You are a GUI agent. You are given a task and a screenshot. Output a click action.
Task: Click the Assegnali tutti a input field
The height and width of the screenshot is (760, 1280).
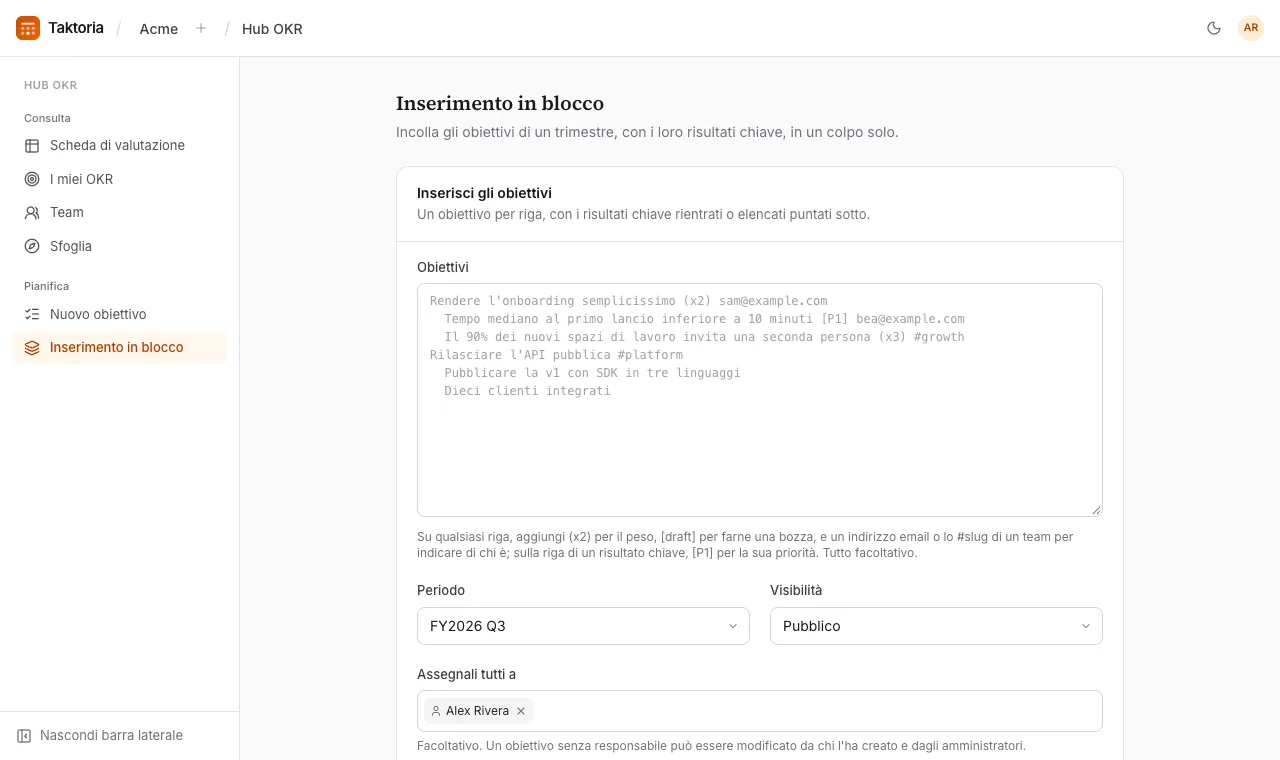(x=760, y=711)
